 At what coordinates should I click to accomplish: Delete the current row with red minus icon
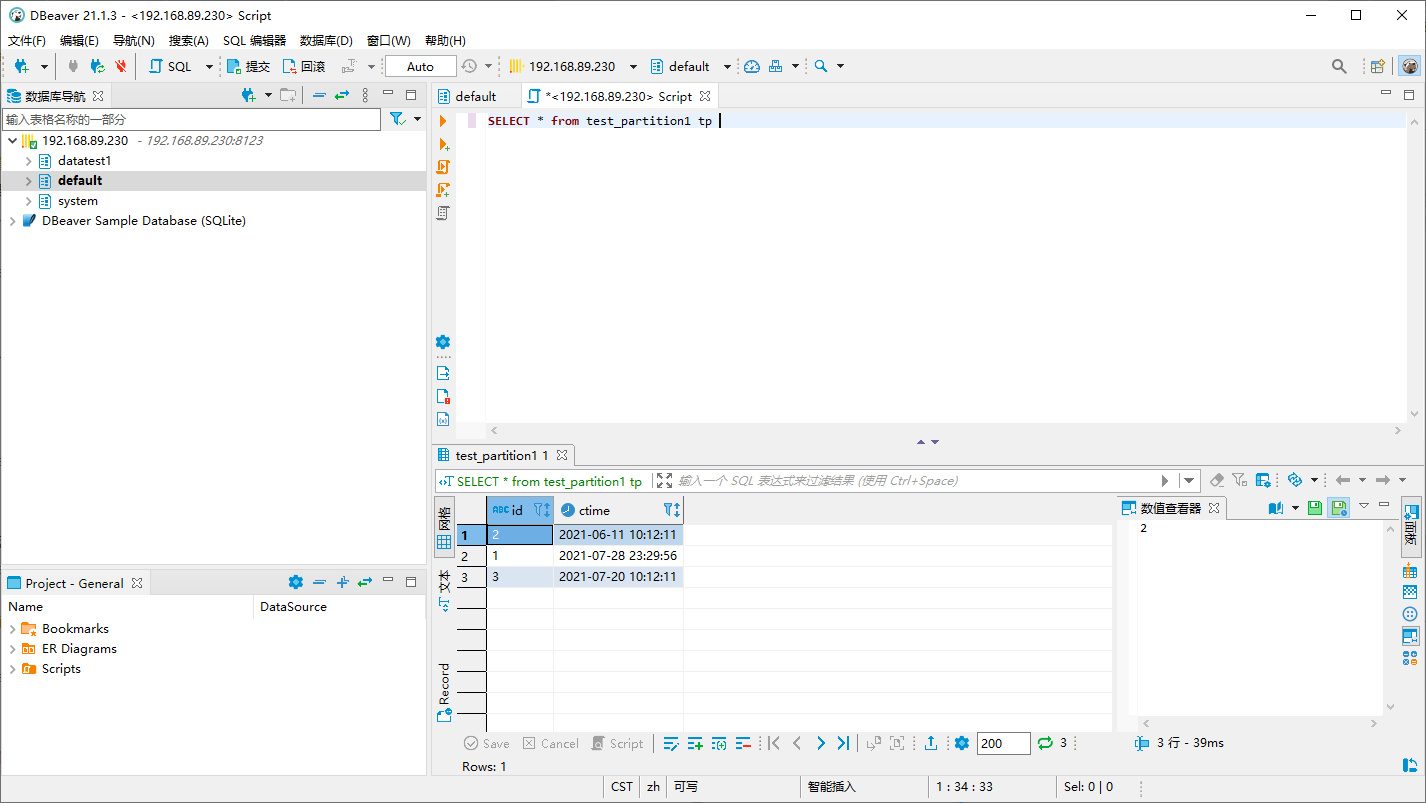coord(743,743)
